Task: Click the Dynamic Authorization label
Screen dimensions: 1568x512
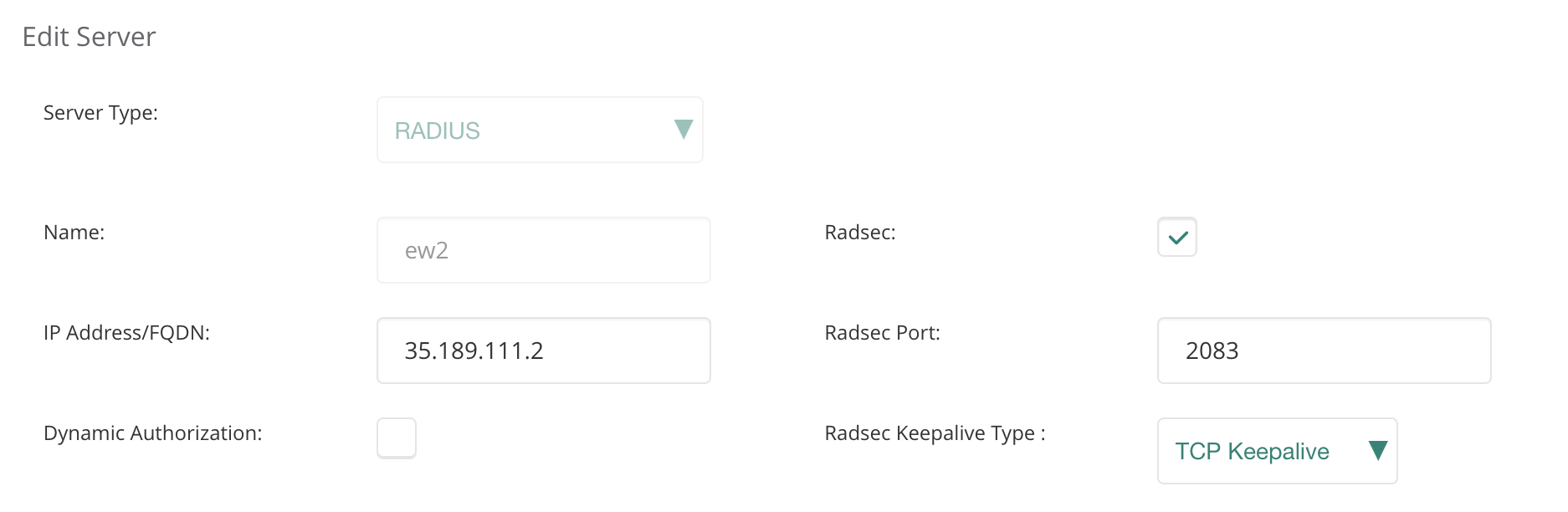Action: (151, 433)
